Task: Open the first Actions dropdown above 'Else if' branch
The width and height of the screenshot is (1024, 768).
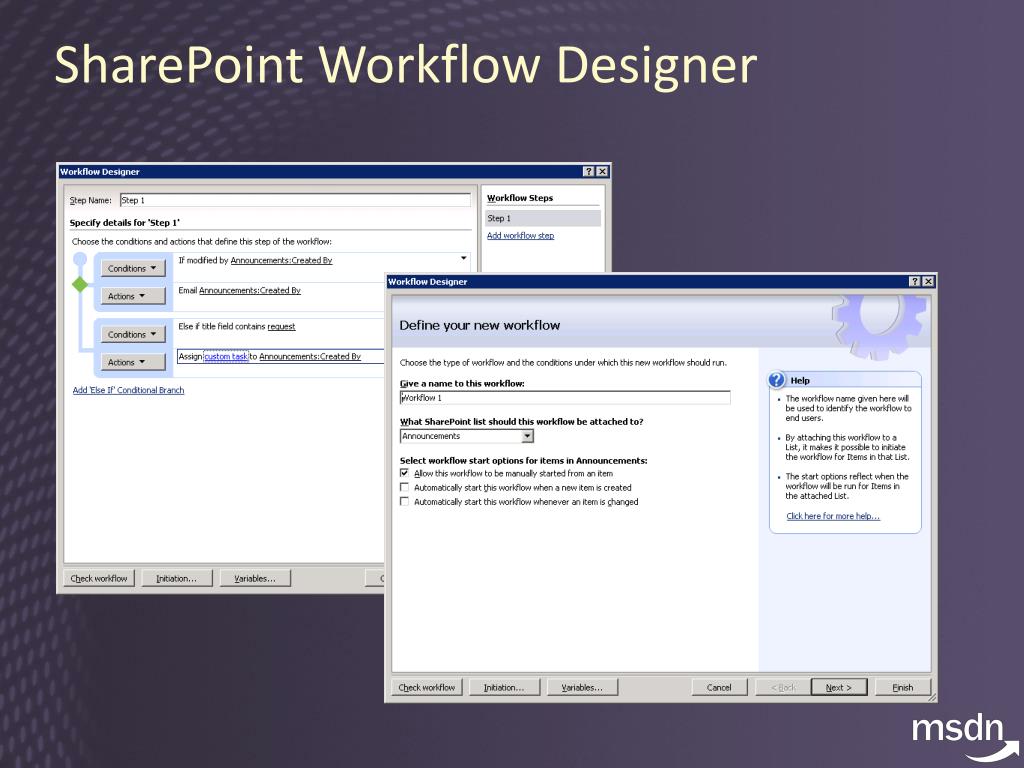Action: point(133,296)
